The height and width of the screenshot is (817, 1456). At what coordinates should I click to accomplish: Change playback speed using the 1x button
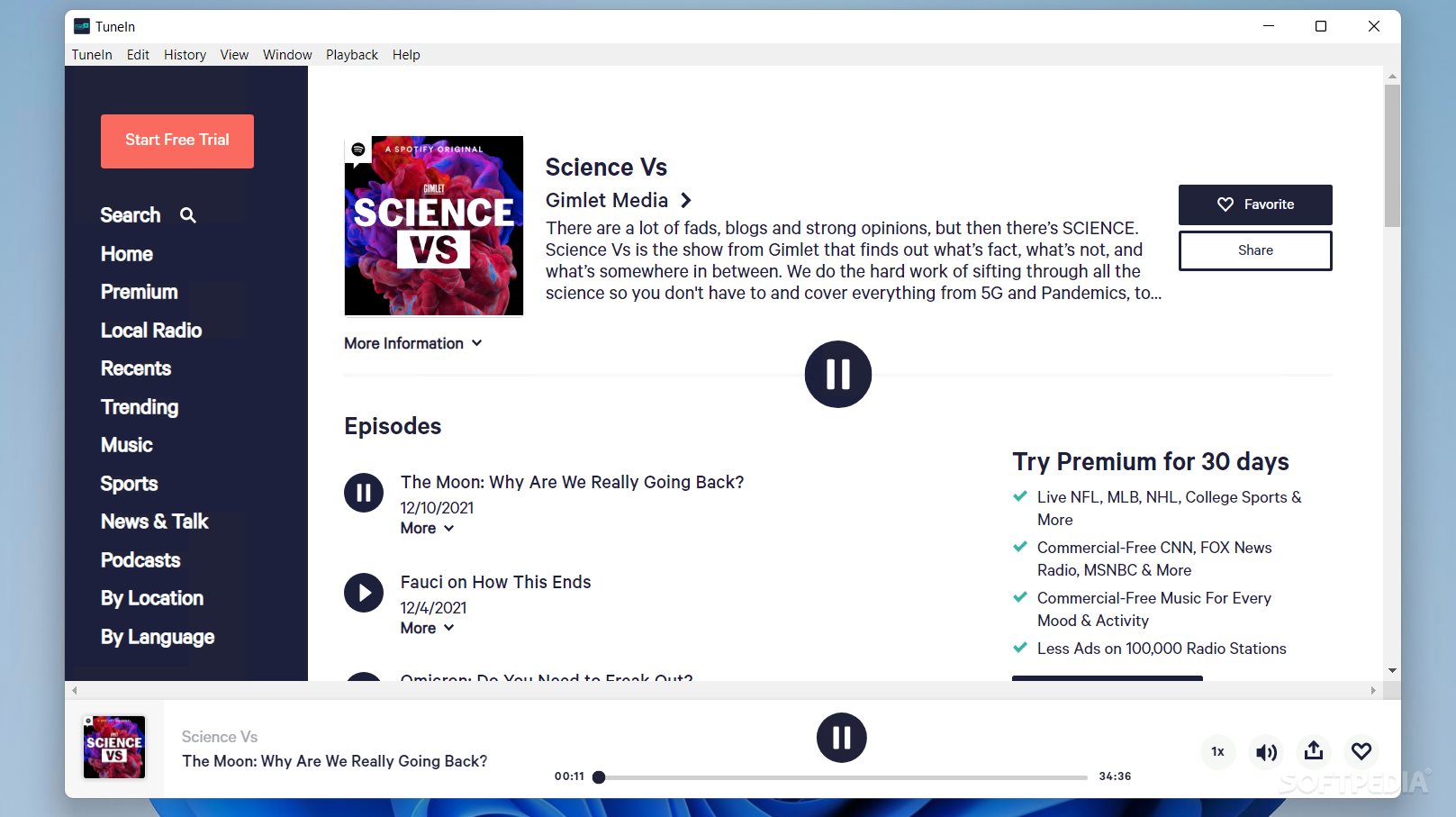(1217, 751)
